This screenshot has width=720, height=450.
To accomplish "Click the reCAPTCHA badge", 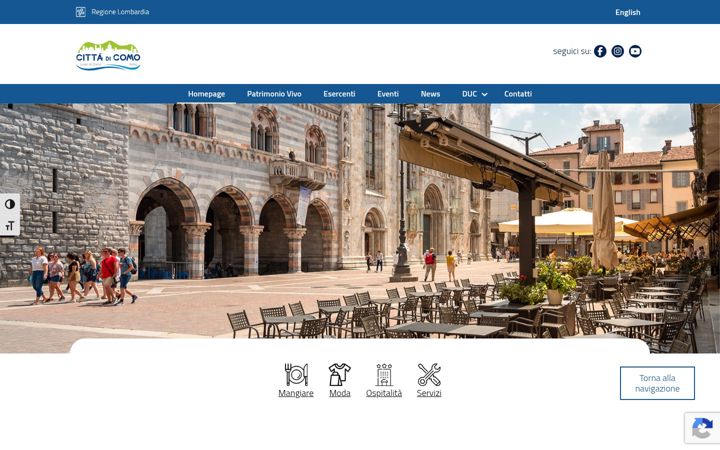I will click(x=702, y=428).
